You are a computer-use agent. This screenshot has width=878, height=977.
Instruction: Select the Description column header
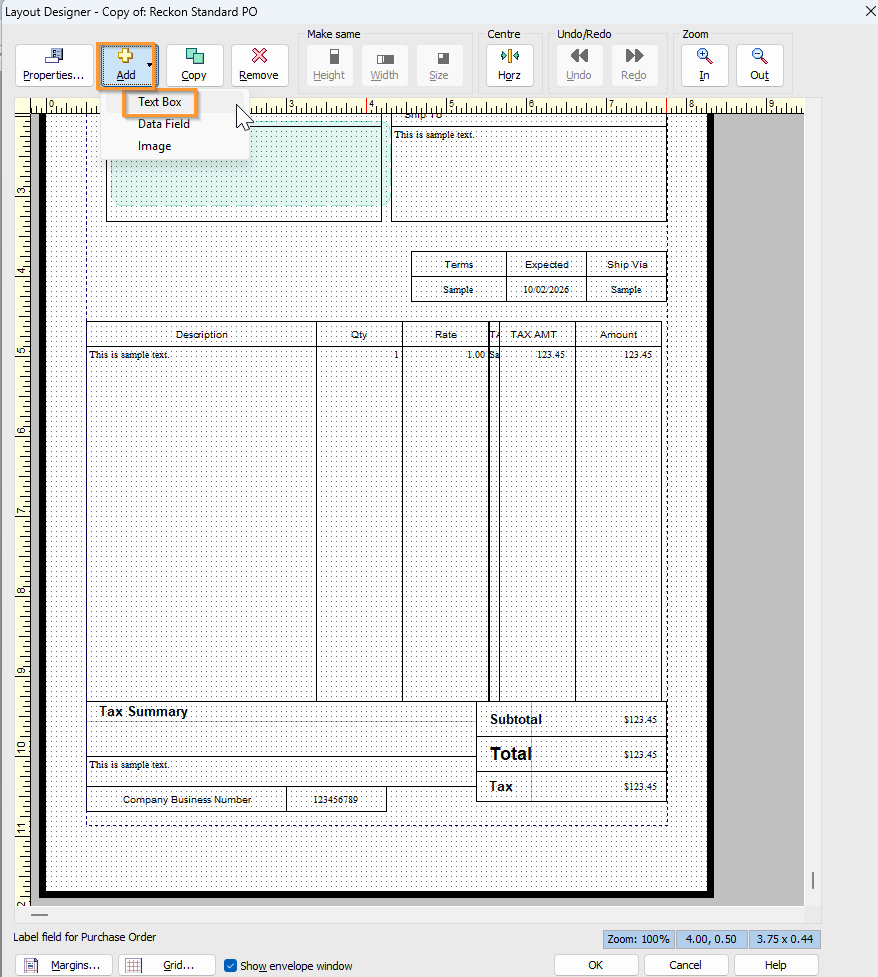click(201, 335)
